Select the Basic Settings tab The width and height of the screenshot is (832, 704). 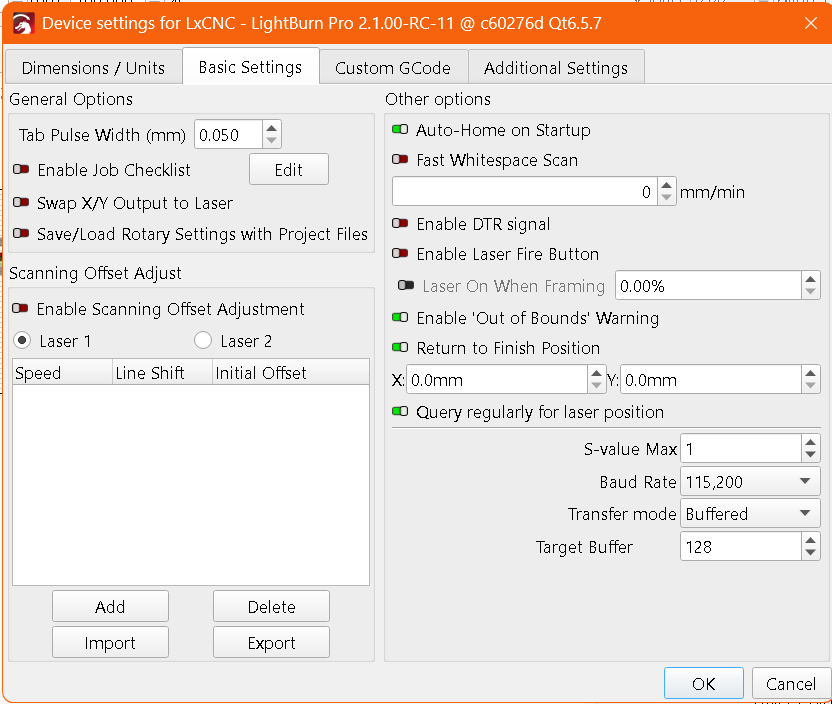[250, 67]
